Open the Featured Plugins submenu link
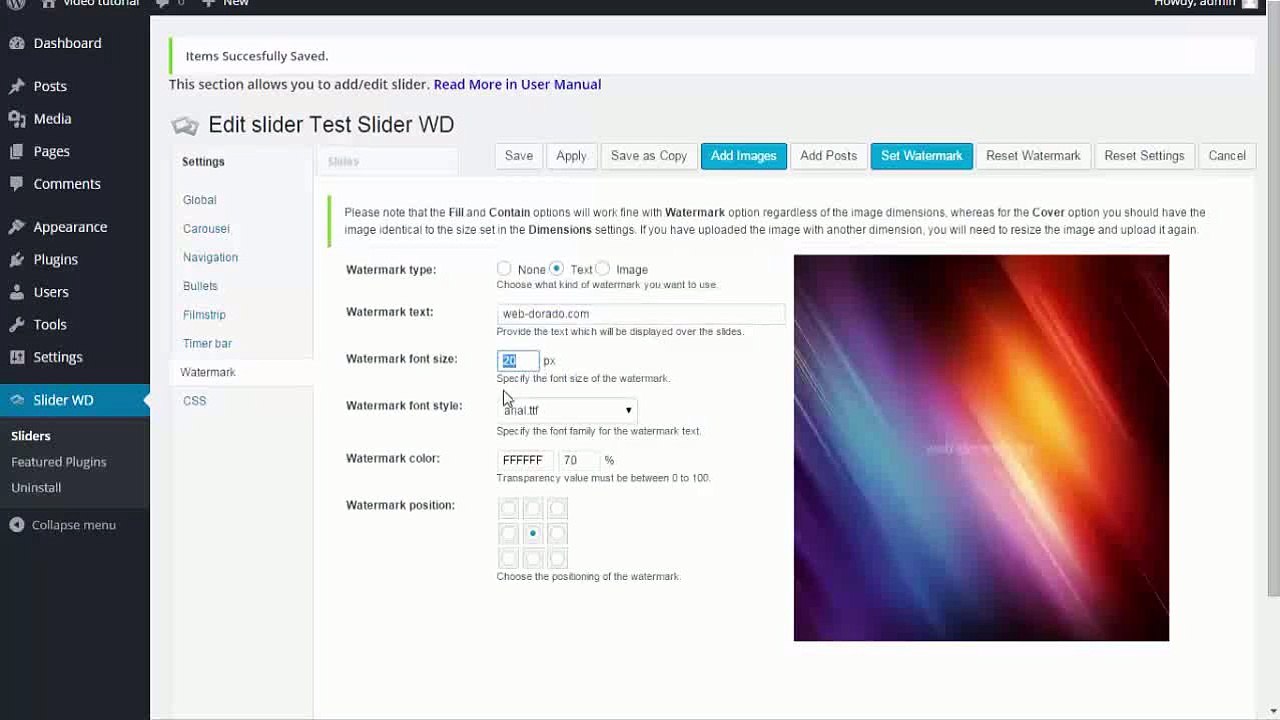 tap(59, 462)
